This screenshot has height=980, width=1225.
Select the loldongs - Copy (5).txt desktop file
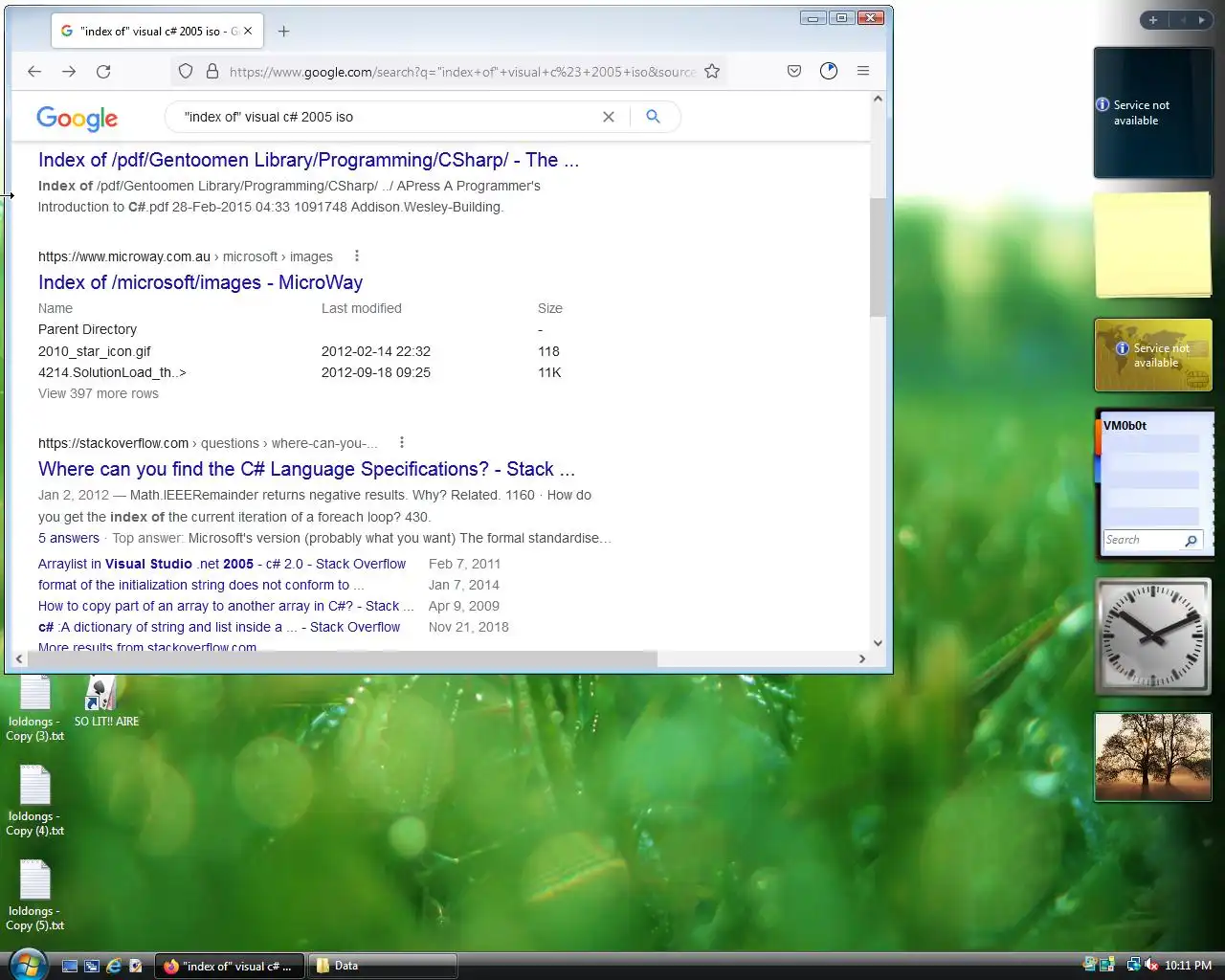(x=34, y=897)
